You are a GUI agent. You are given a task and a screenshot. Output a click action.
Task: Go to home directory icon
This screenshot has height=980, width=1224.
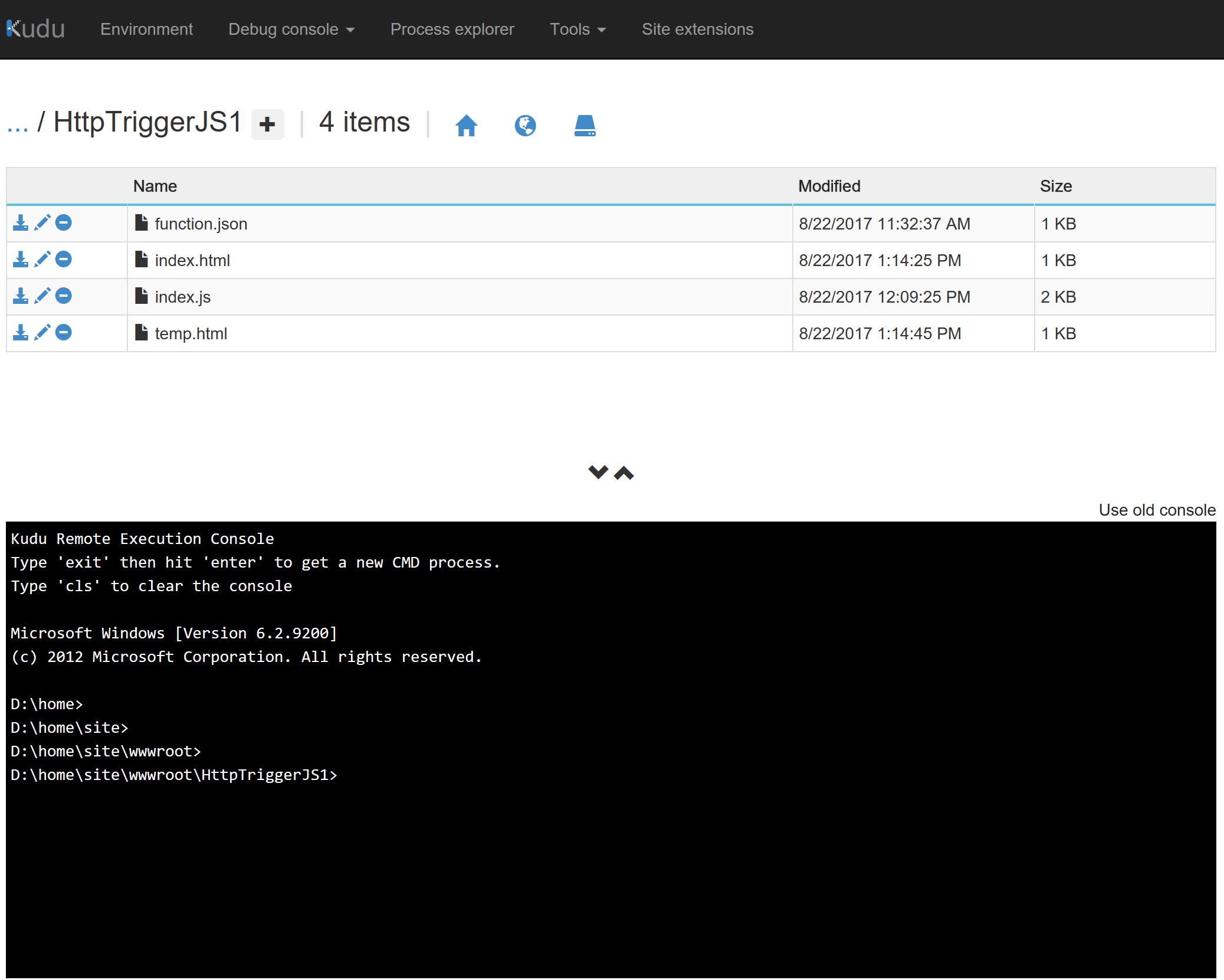pyautogui.click(x=466, y=125)
